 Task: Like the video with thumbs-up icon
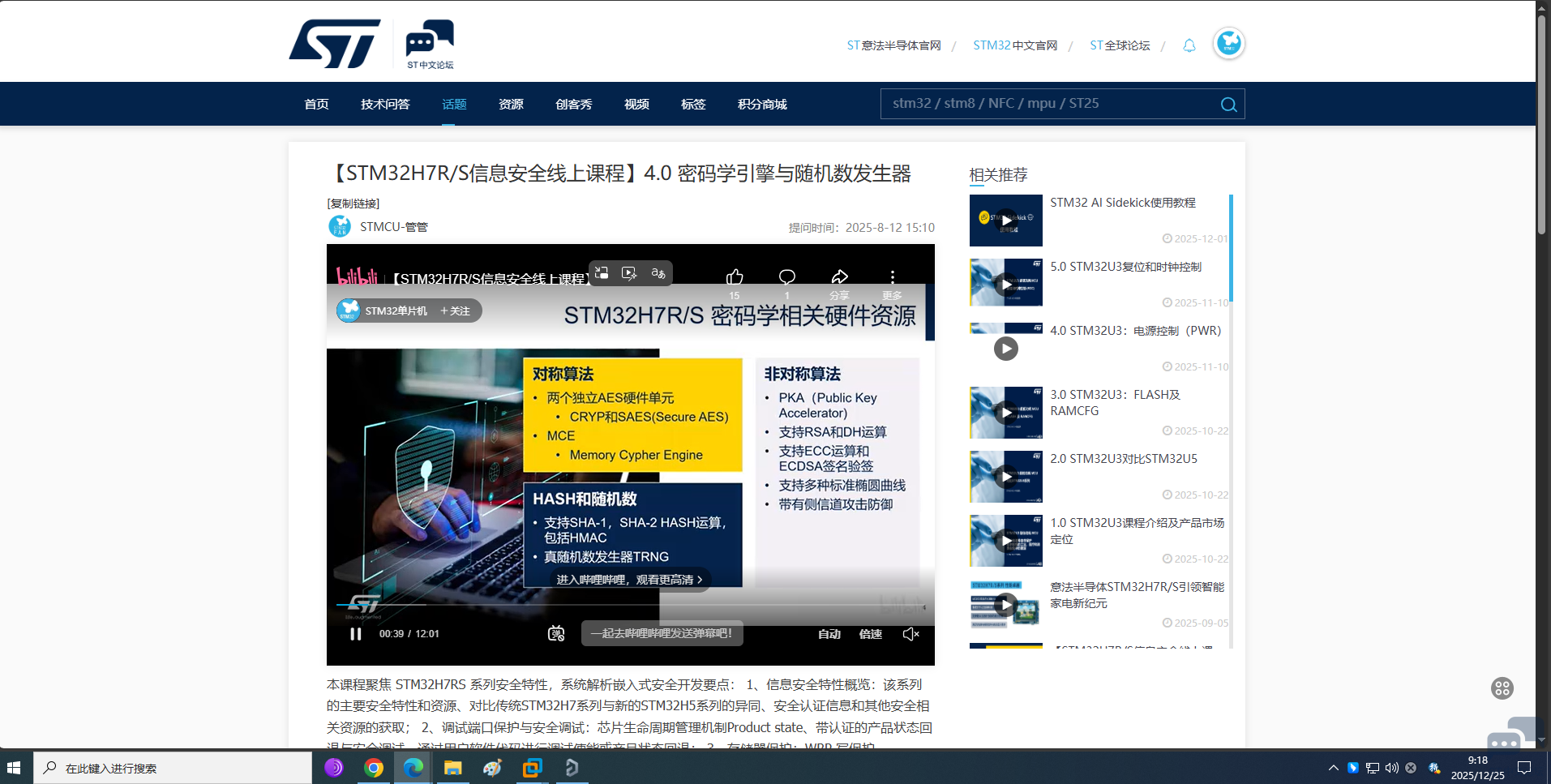click(x=735, y=278)
